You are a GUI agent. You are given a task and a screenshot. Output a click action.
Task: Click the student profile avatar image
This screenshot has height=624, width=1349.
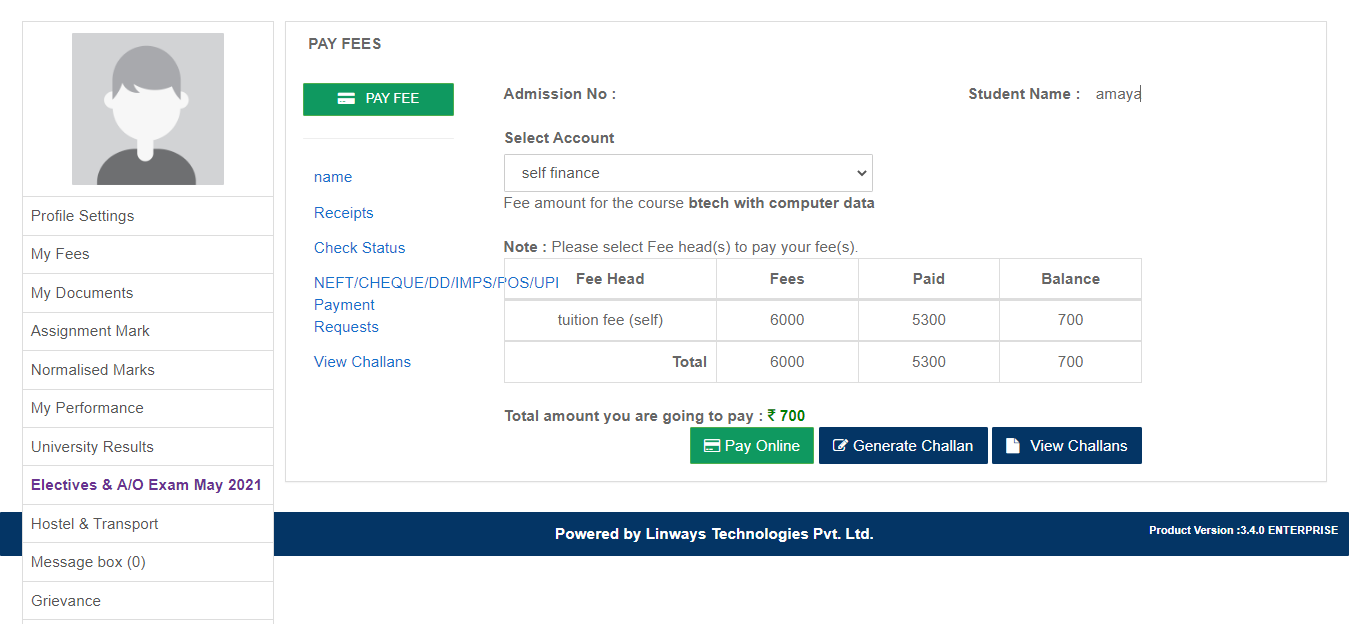tap(147, 108)
